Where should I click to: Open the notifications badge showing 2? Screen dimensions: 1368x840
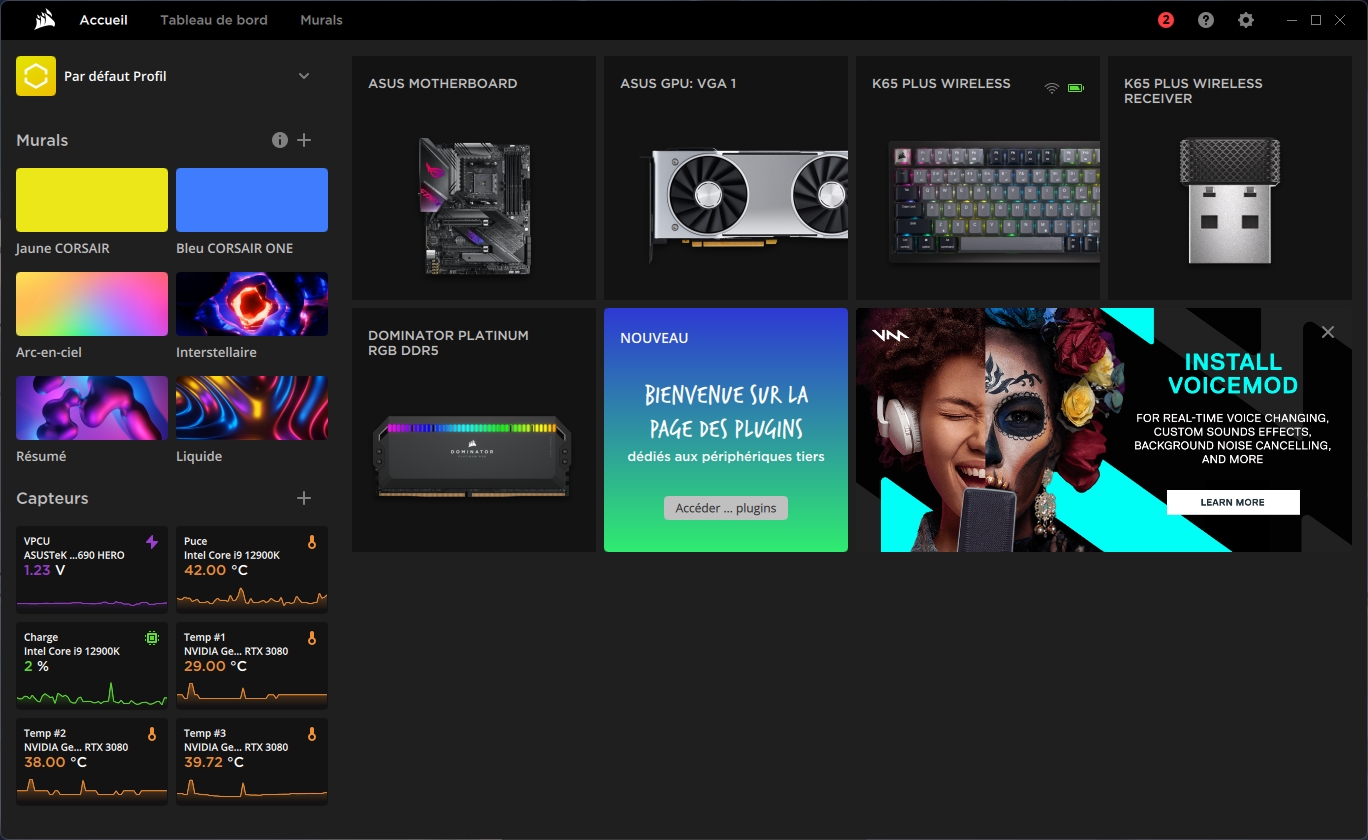pos(1166,20)
